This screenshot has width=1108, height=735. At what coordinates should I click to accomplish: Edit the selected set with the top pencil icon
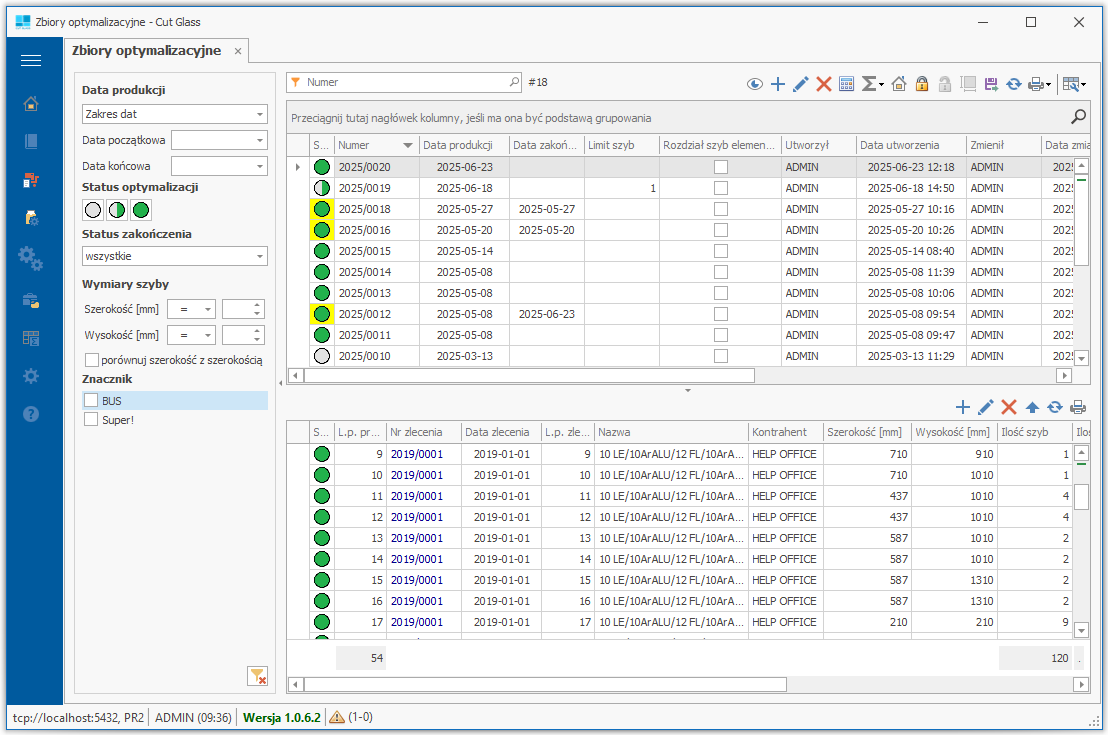pyautogui.click(x=801, y=84)
